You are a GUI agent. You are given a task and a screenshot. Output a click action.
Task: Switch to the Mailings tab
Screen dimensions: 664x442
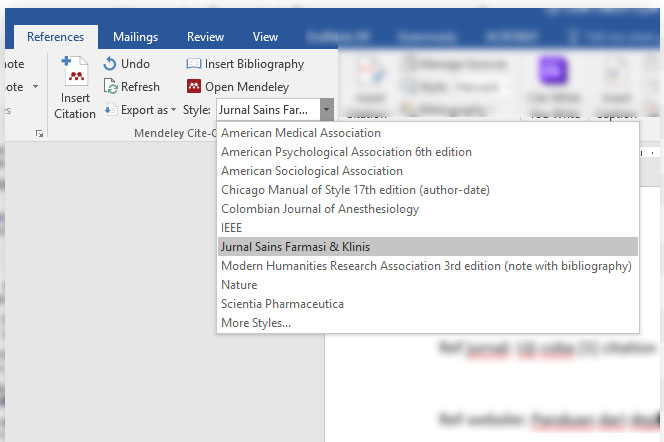[135, 37]
